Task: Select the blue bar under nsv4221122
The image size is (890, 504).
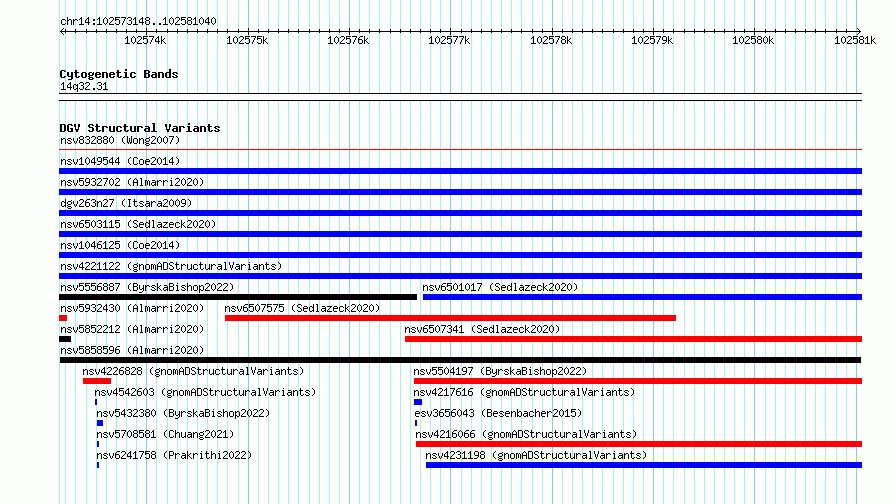Action: pos(460,276)
